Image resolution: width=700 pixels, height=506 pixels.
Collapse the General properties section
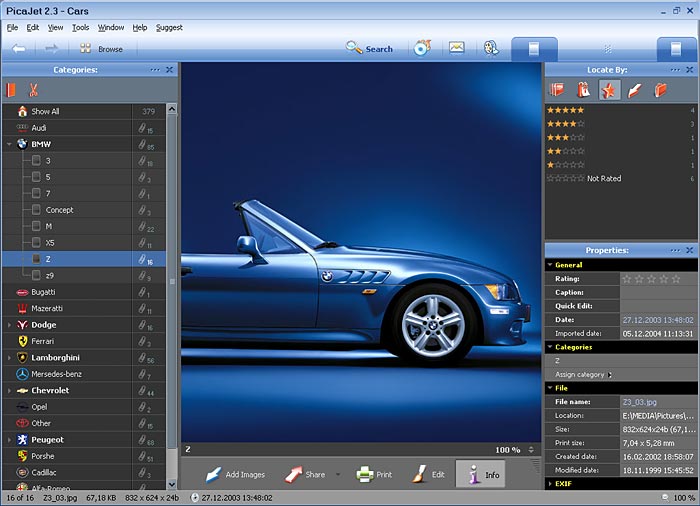(550, 265)
